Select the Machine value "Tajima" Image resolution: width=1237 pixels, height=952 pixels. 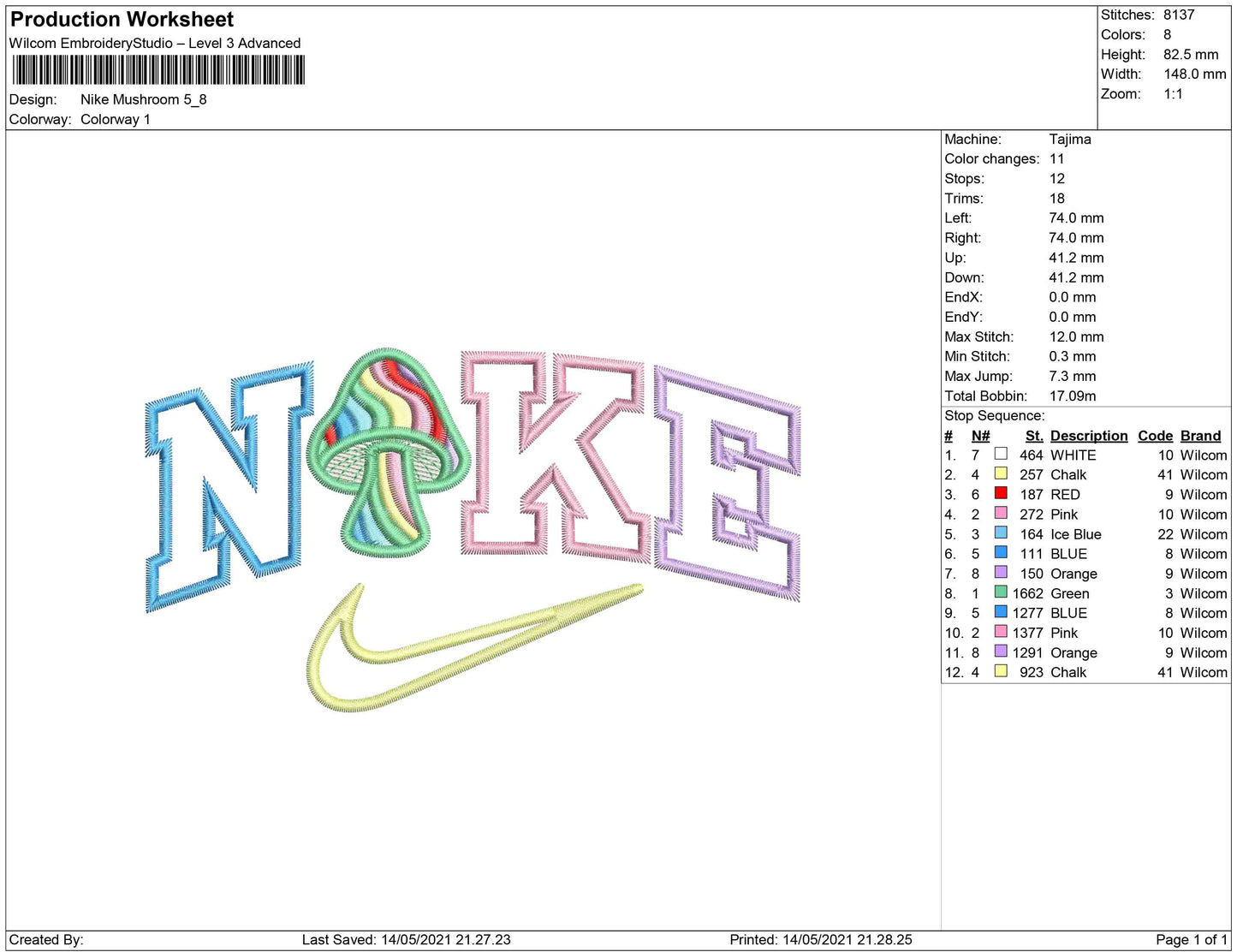point(1070,139)
